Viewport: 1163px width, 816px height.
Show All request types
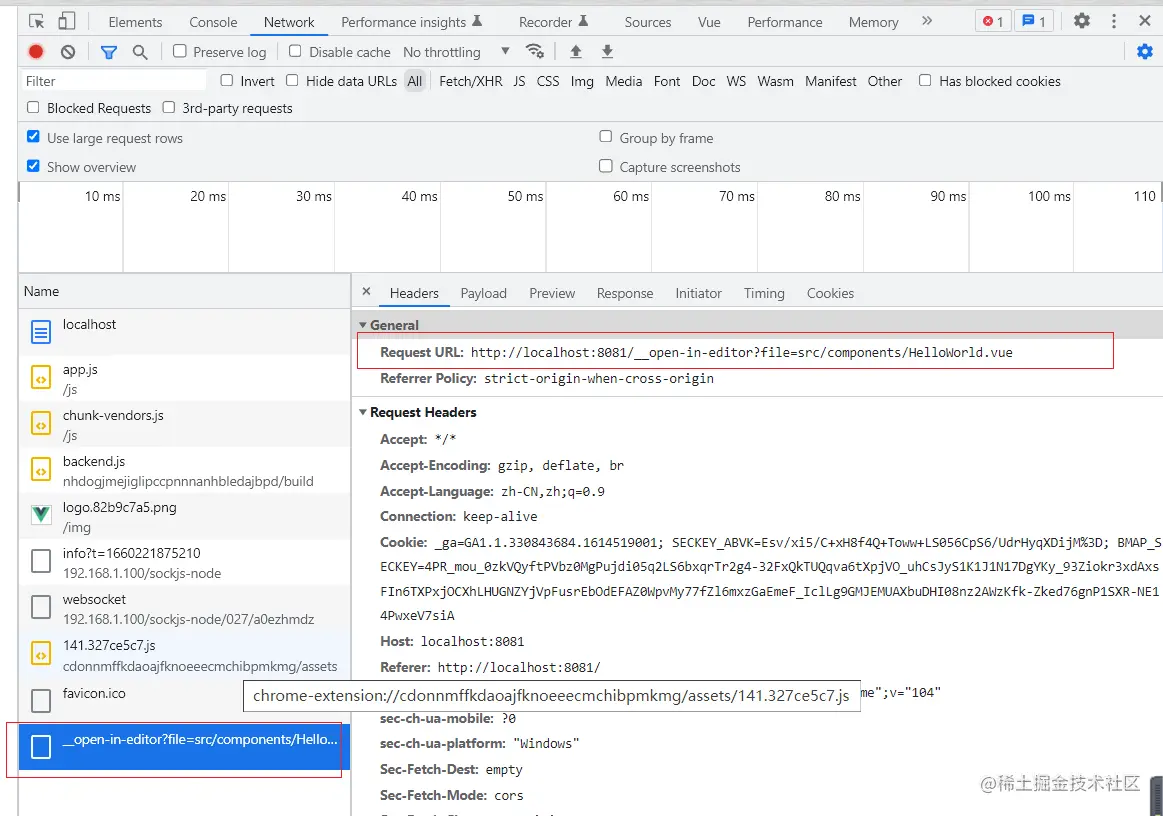(x=415, y=81)
